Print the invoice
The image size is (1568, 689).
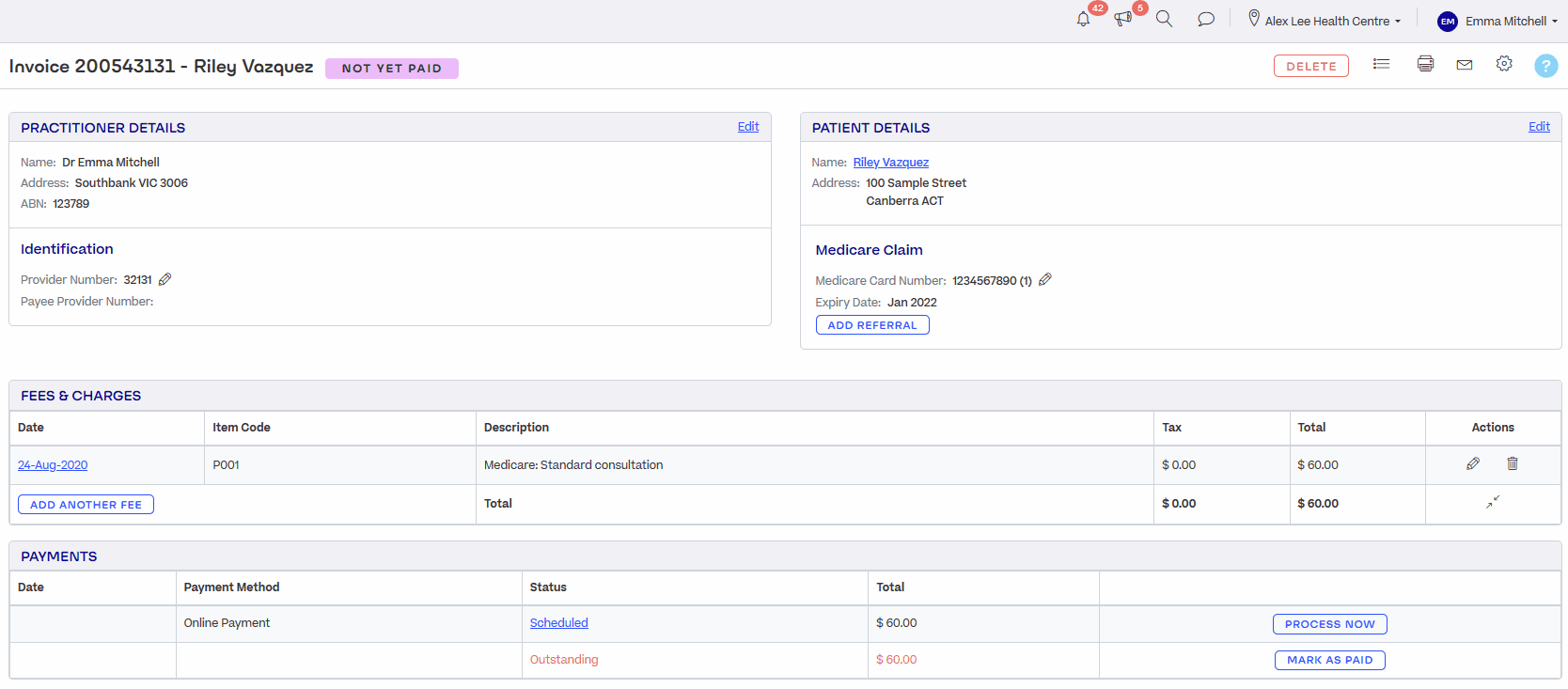[x=1425, y=64]
